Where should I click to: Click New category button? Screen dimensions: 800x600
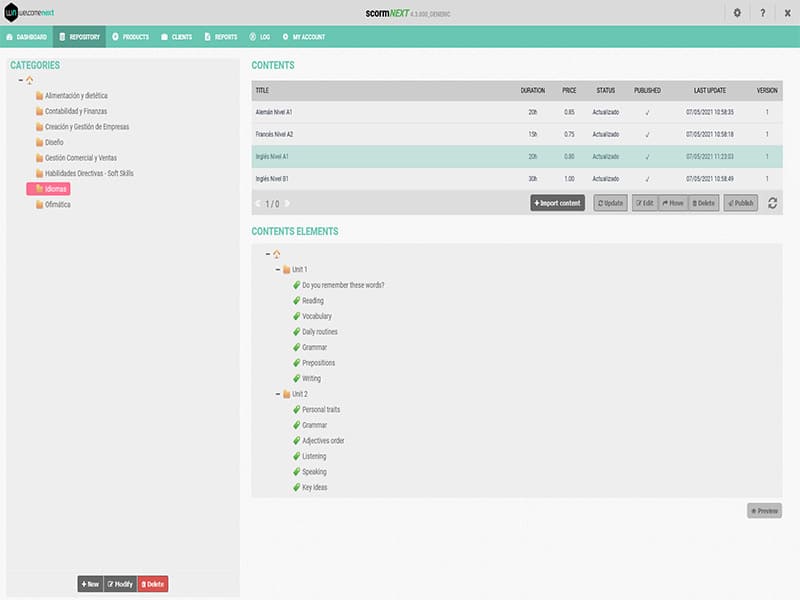click(90, 584)
